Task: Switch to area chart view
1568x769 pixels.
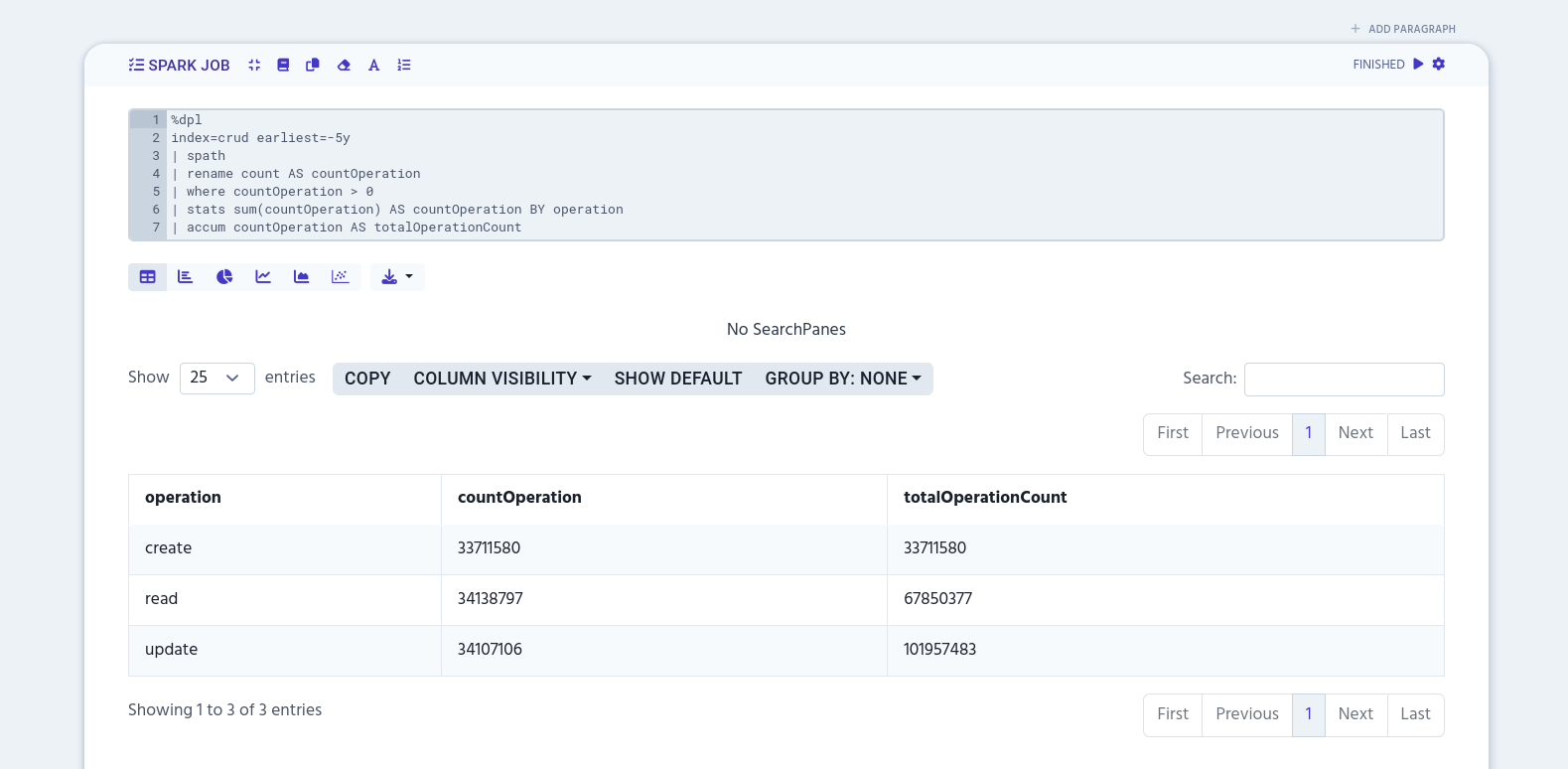Action: click(302, 277)
